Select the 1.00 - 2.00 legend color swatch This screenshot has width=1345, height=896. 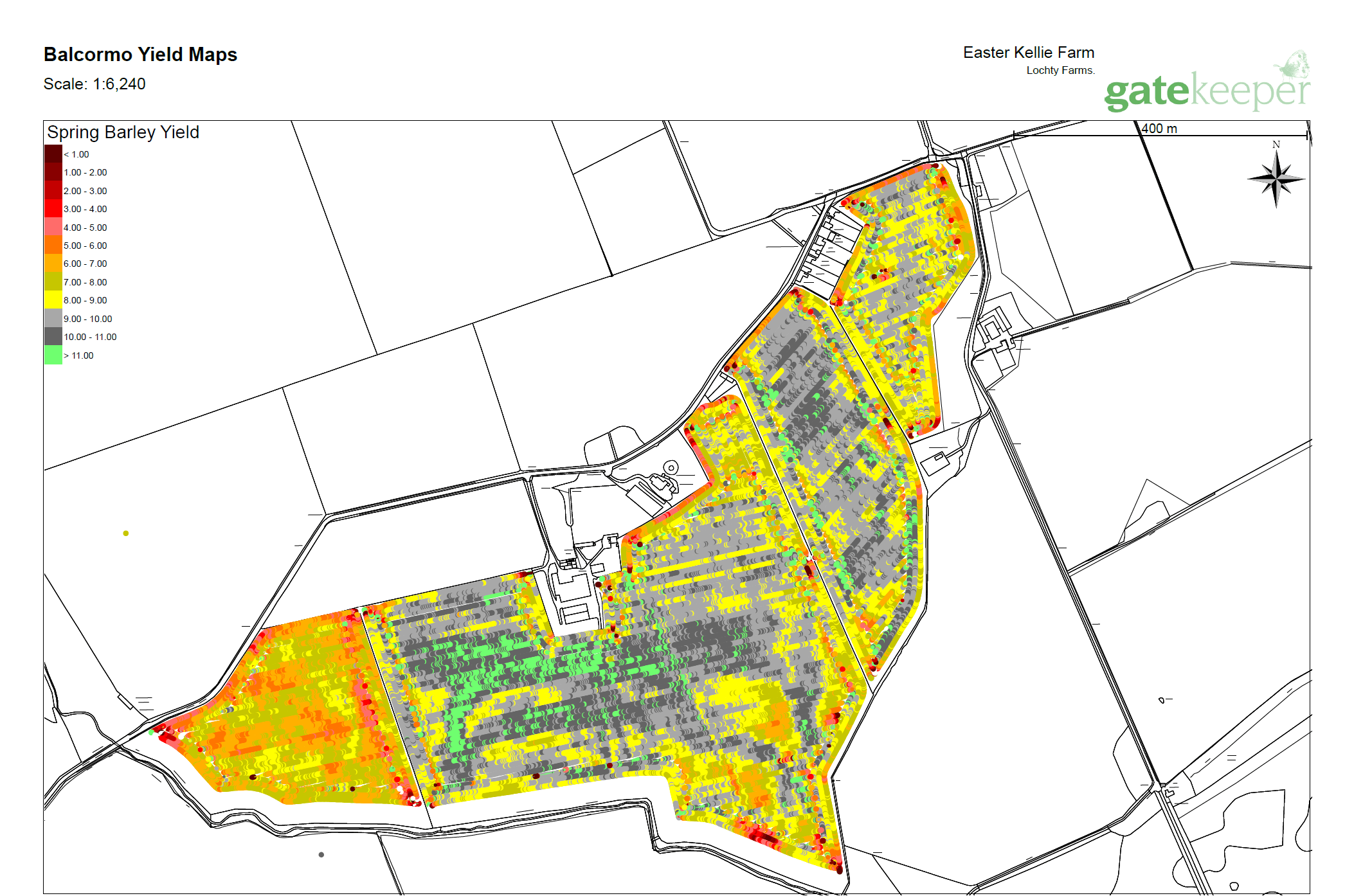coord(53,172)
